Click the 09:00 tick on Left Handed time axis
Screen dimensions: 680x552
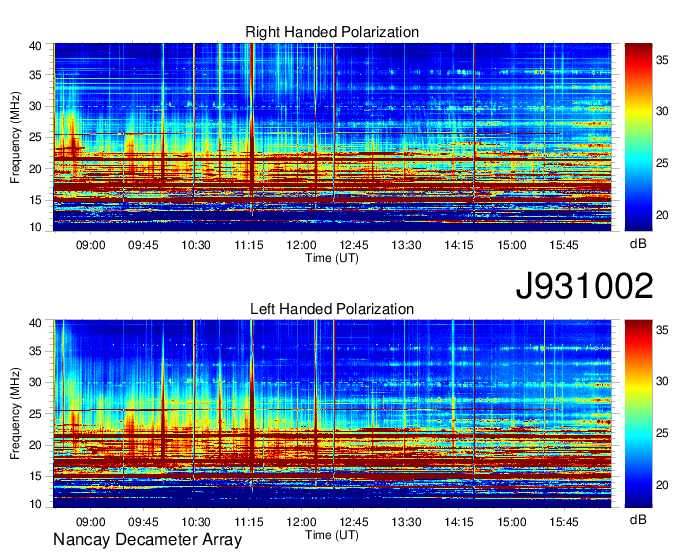[x=91, y=522]
